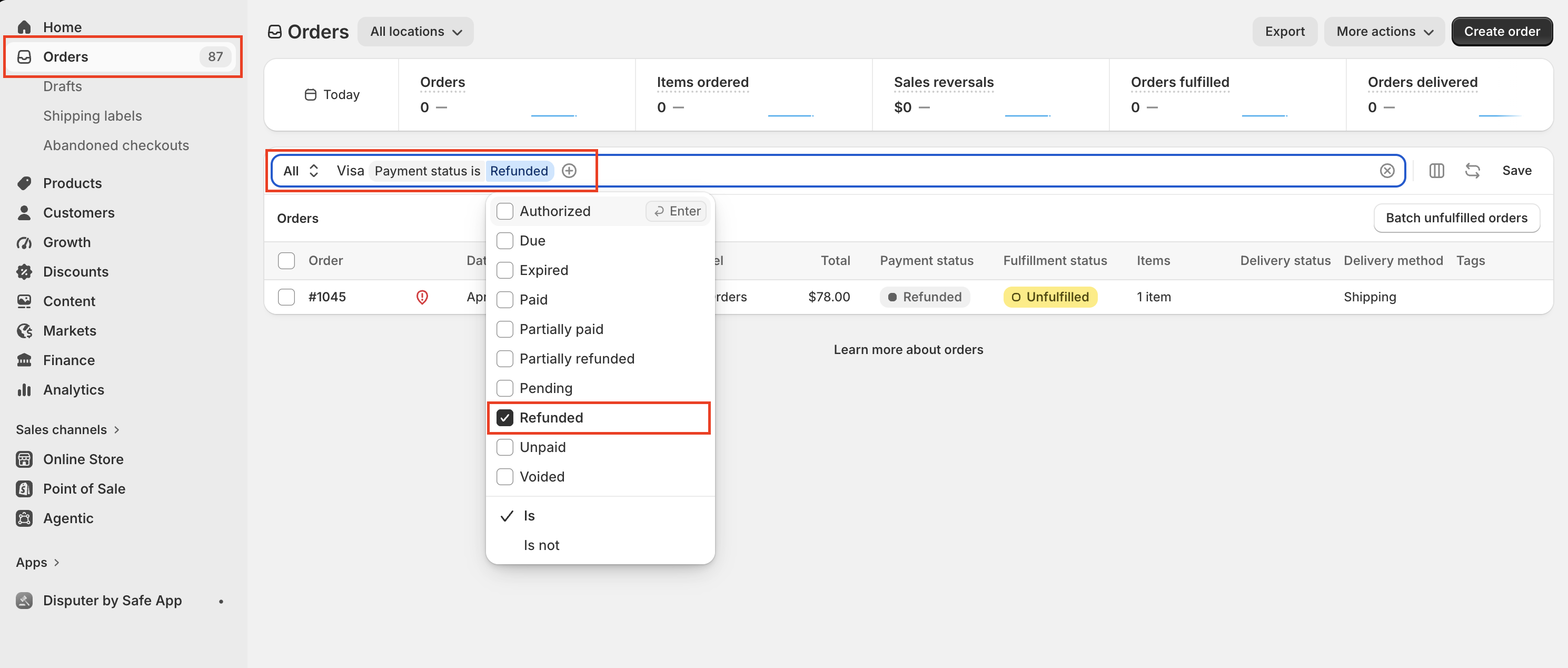
Task: Click the Products tag icon
Action: click(24, 183)
